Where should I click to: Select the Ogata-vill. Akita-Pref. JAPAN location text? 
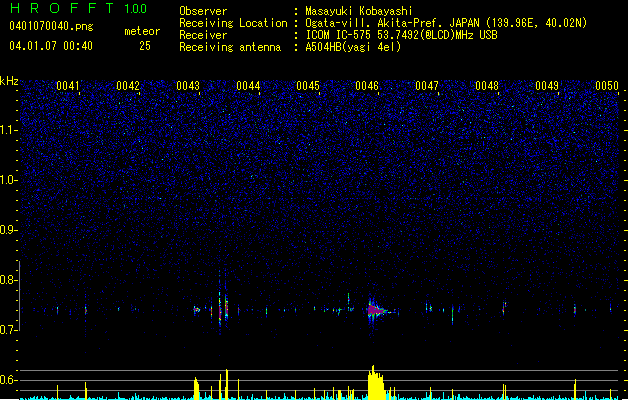(x=446, y=23)
